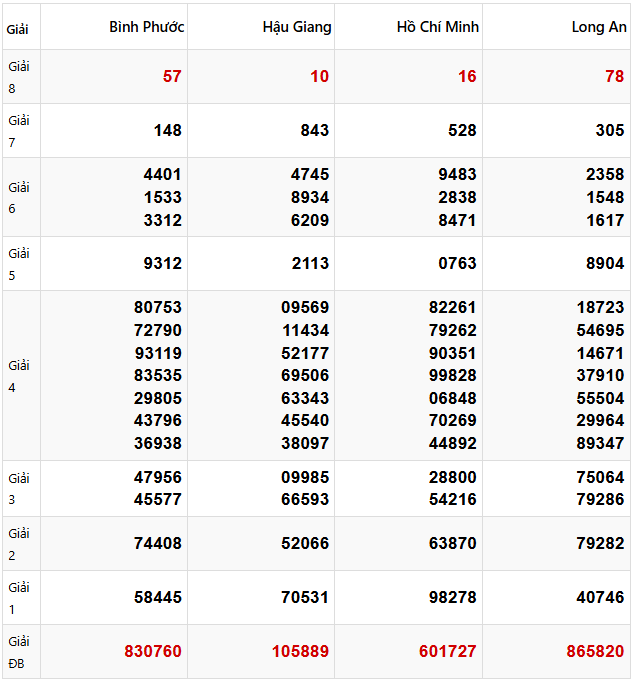Select 3312 in Giải 6

(x=163, y=221)
